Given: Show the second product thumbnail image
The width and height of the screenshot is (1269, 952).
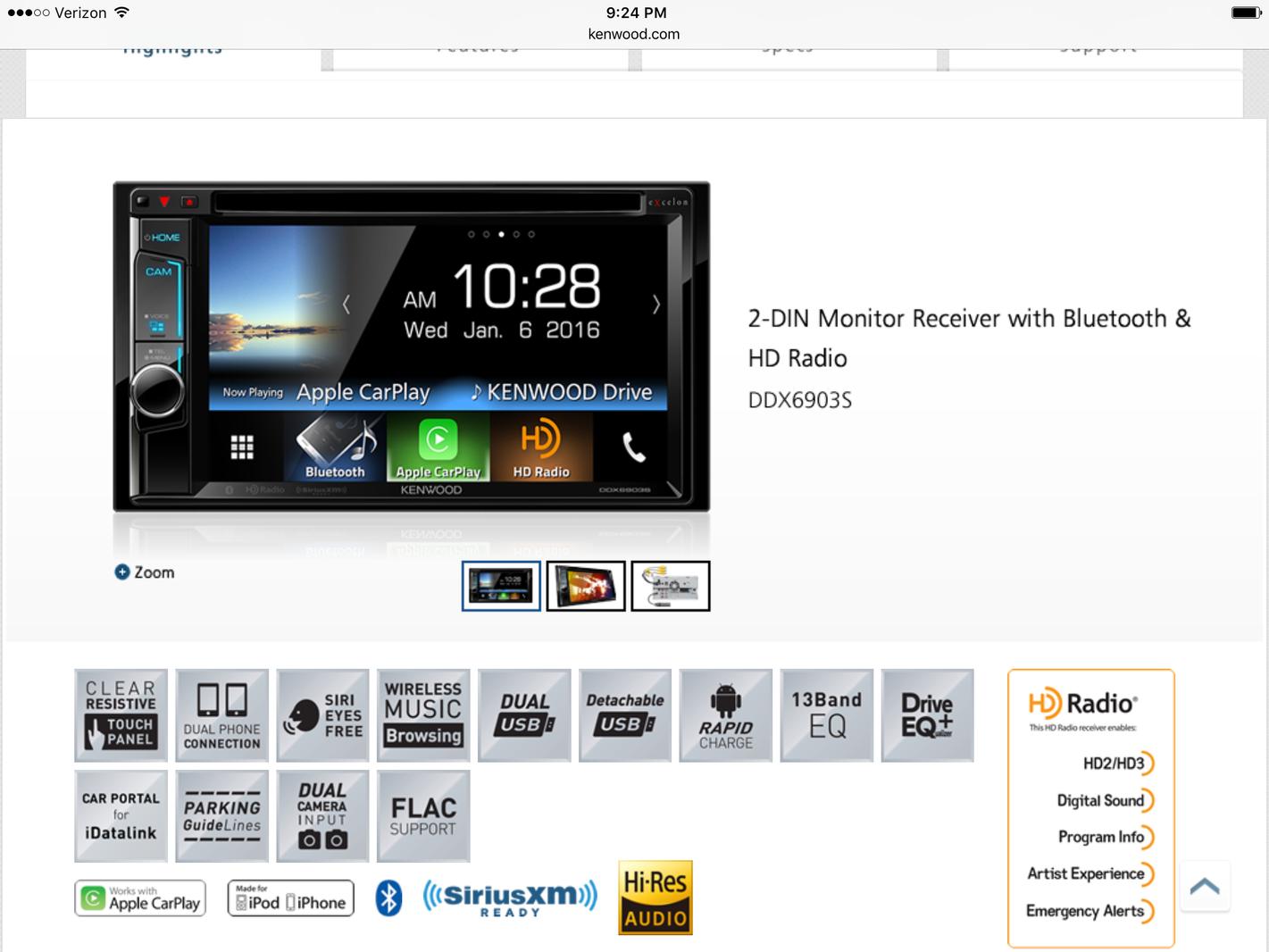Looking at the screenshot, I should [x=586, y=586].
